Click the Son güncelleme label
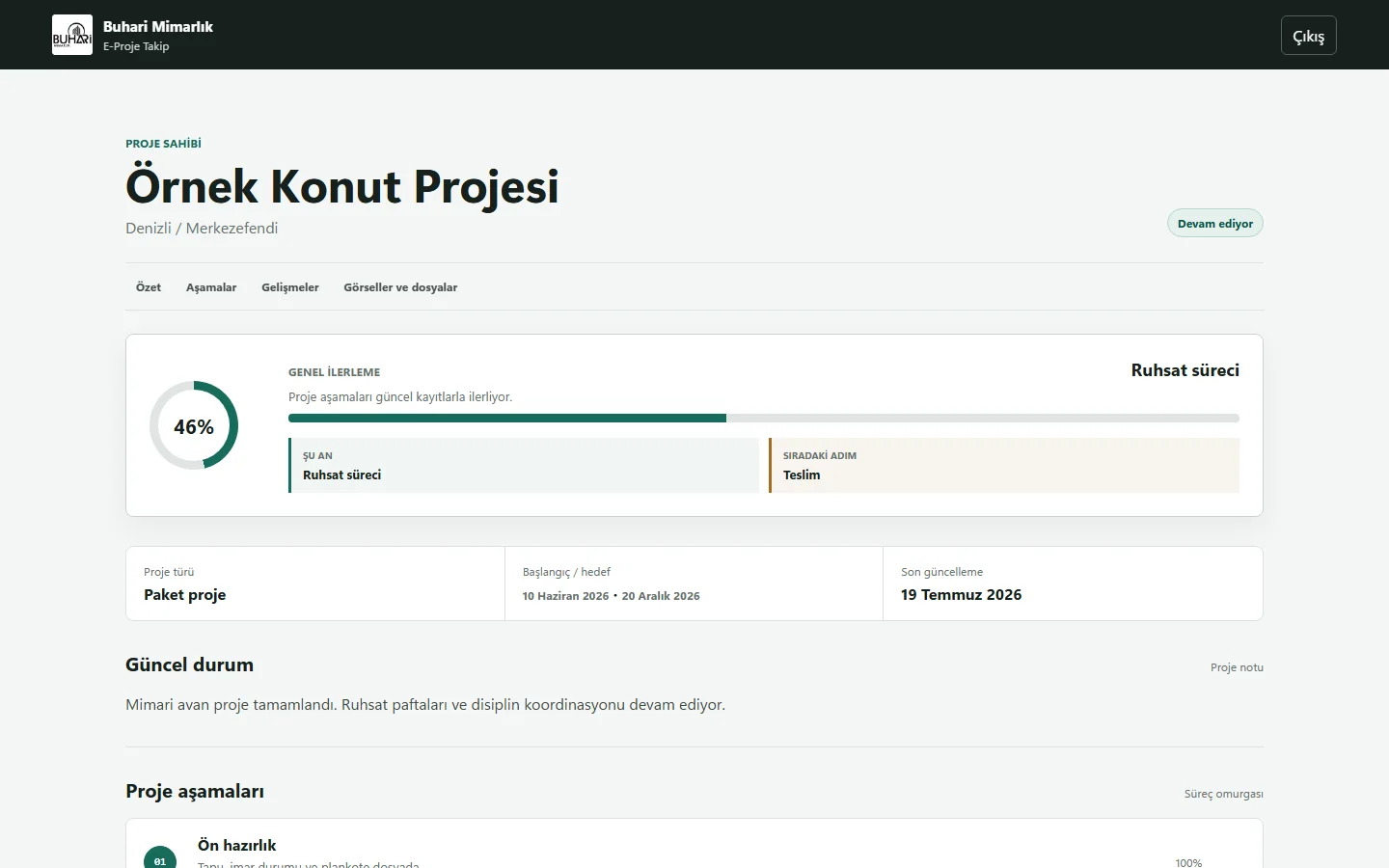This screenshot has height=868, width=1389. pos(941,572)
